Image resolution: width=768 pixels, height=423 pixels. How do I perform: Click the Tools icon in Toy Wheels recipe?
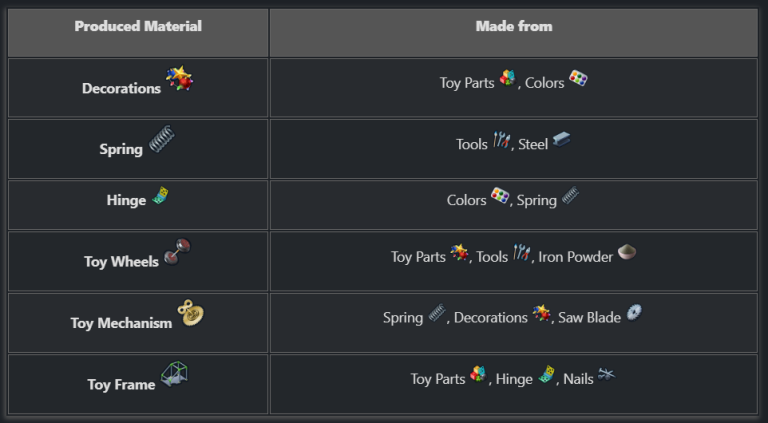point(521,254)
